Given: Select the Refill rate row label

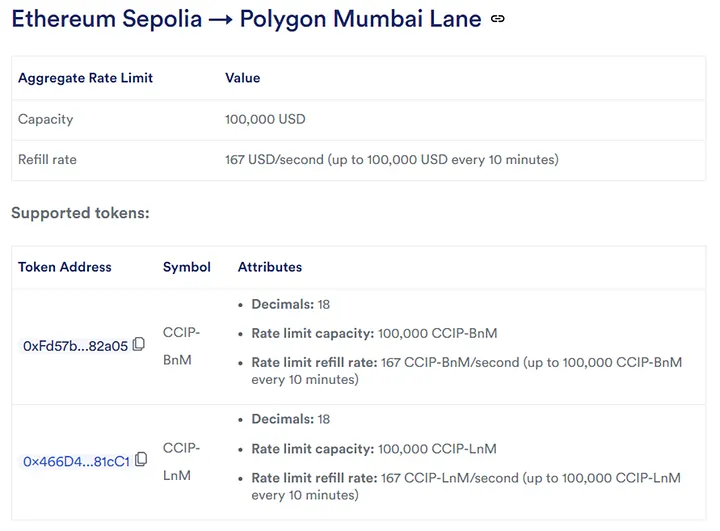Looking at the screenshot, I should coord(47,159).
